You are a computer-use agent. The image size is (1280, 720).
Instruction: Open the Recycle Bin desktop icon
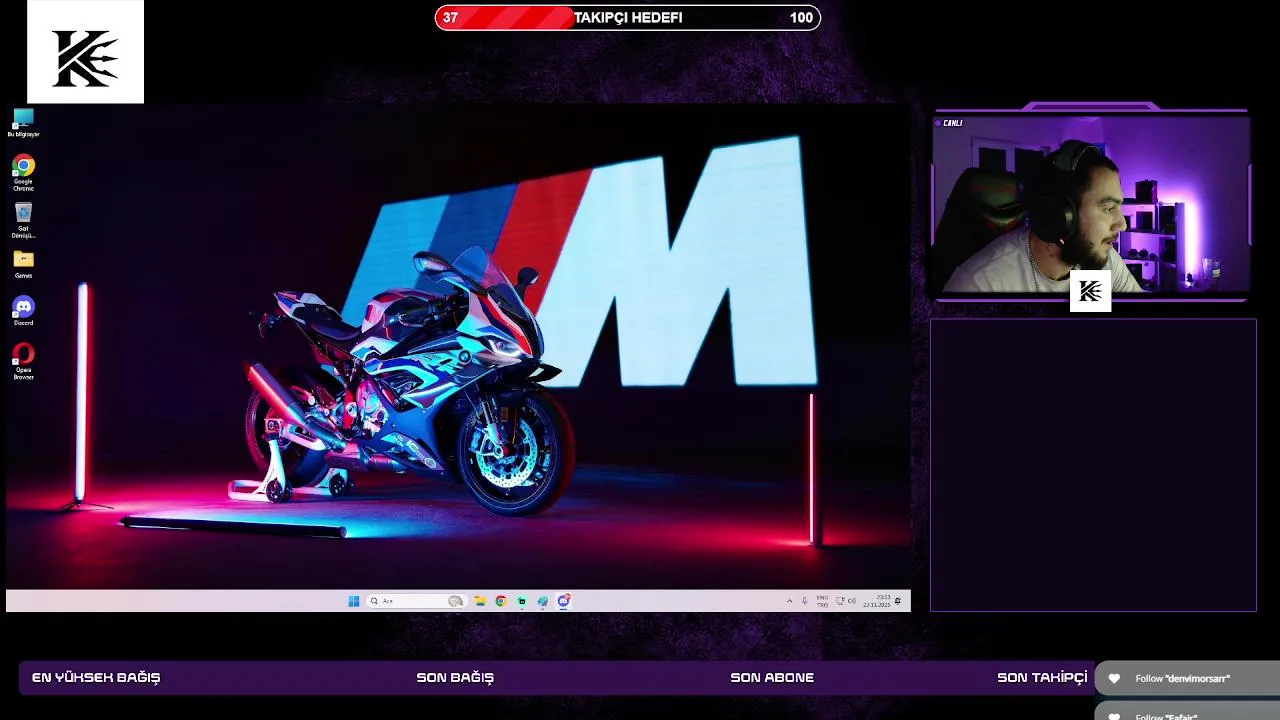pyautogui.click(x=23, y=220)
